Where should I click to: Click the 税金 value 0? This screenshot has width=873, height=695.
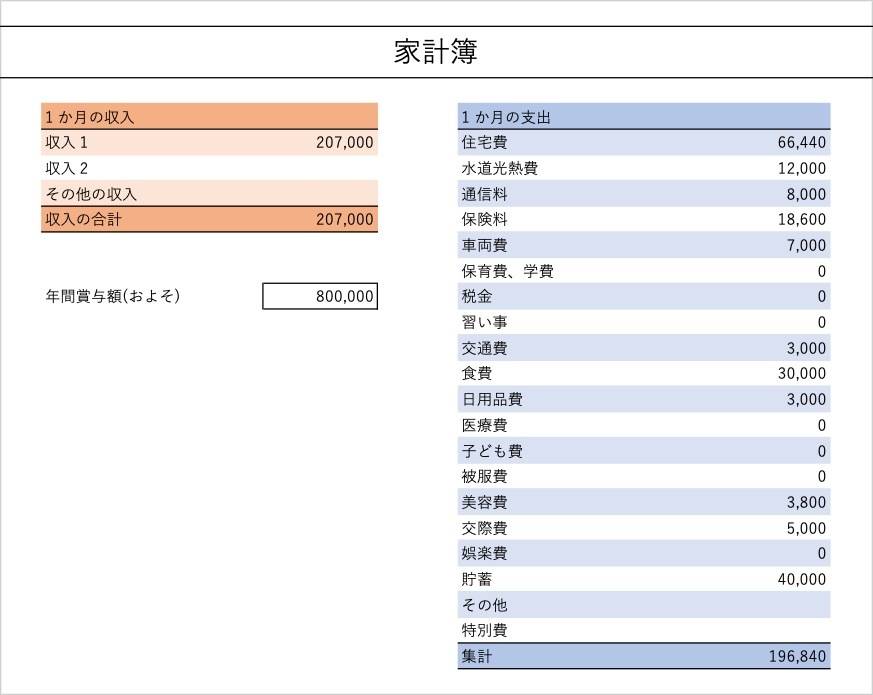[x=822, y=296]
